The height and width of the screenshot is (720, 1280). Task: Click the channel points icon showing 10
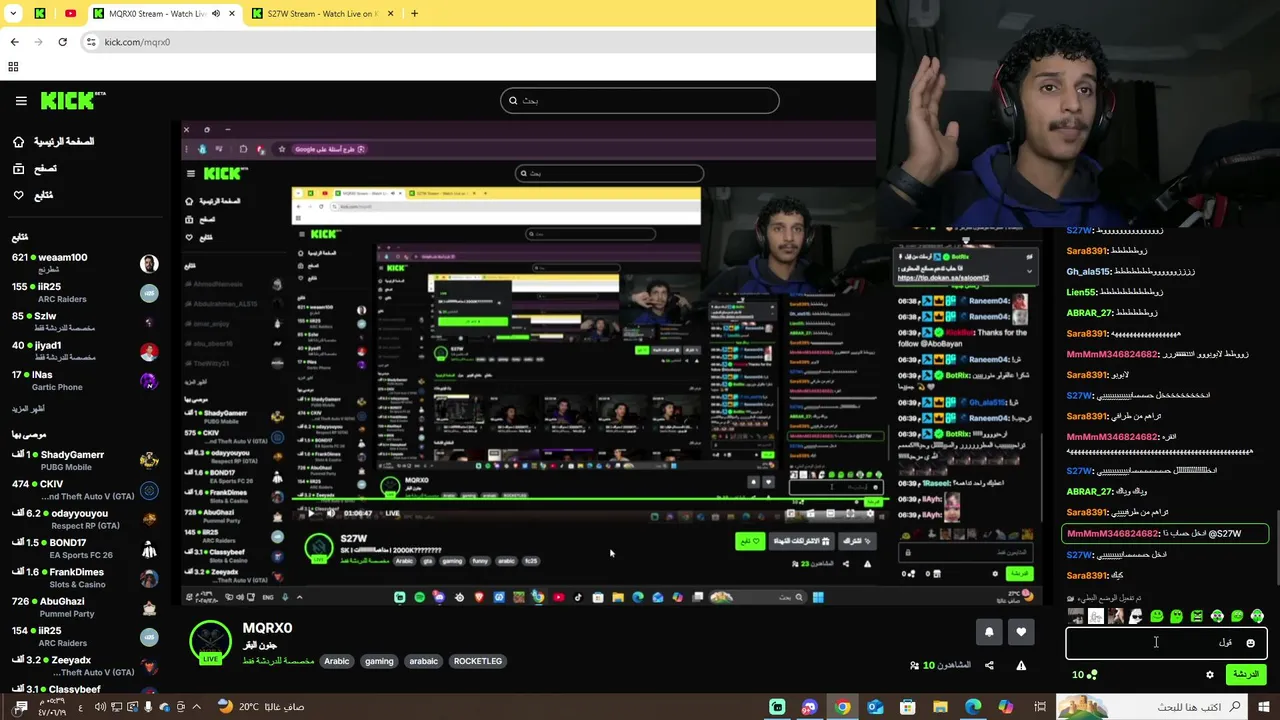(x=1084, y=675)
